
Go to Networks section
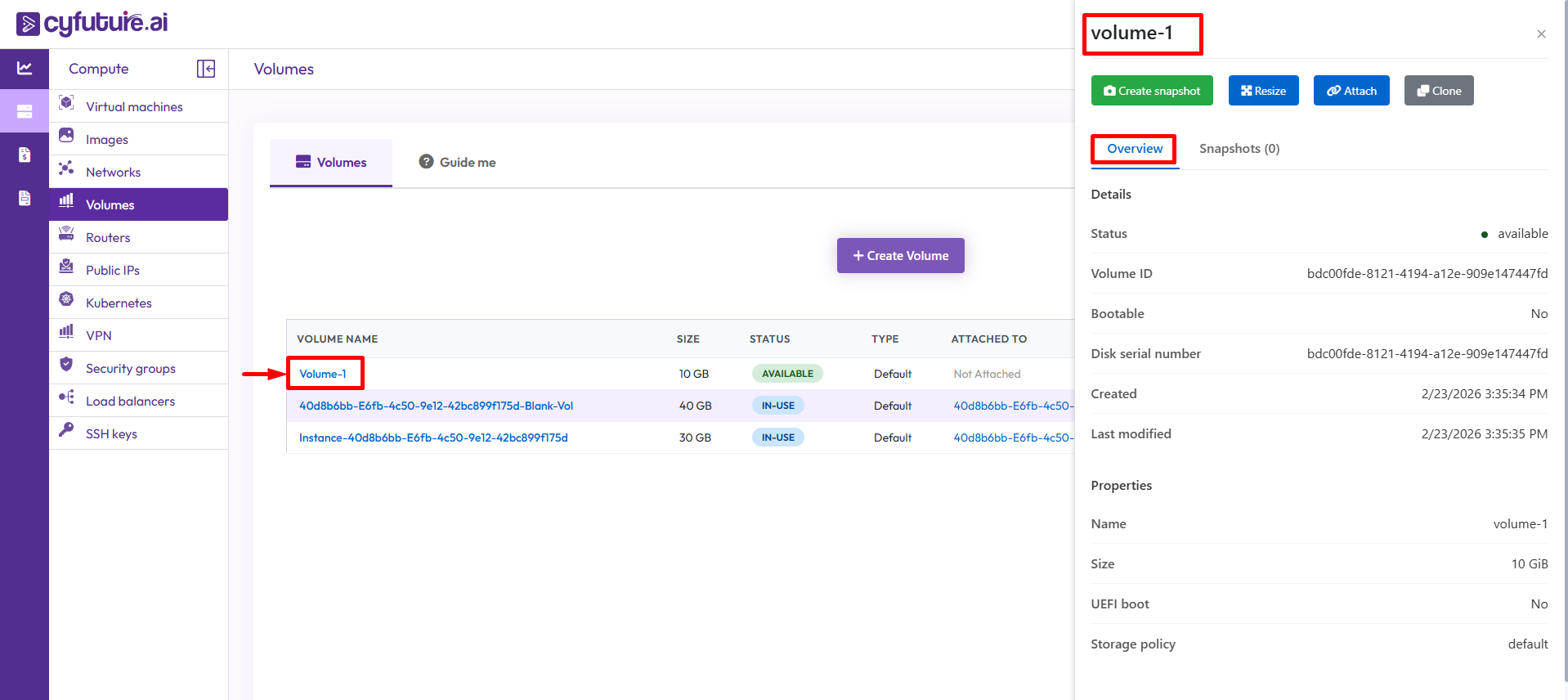[113, 173]
